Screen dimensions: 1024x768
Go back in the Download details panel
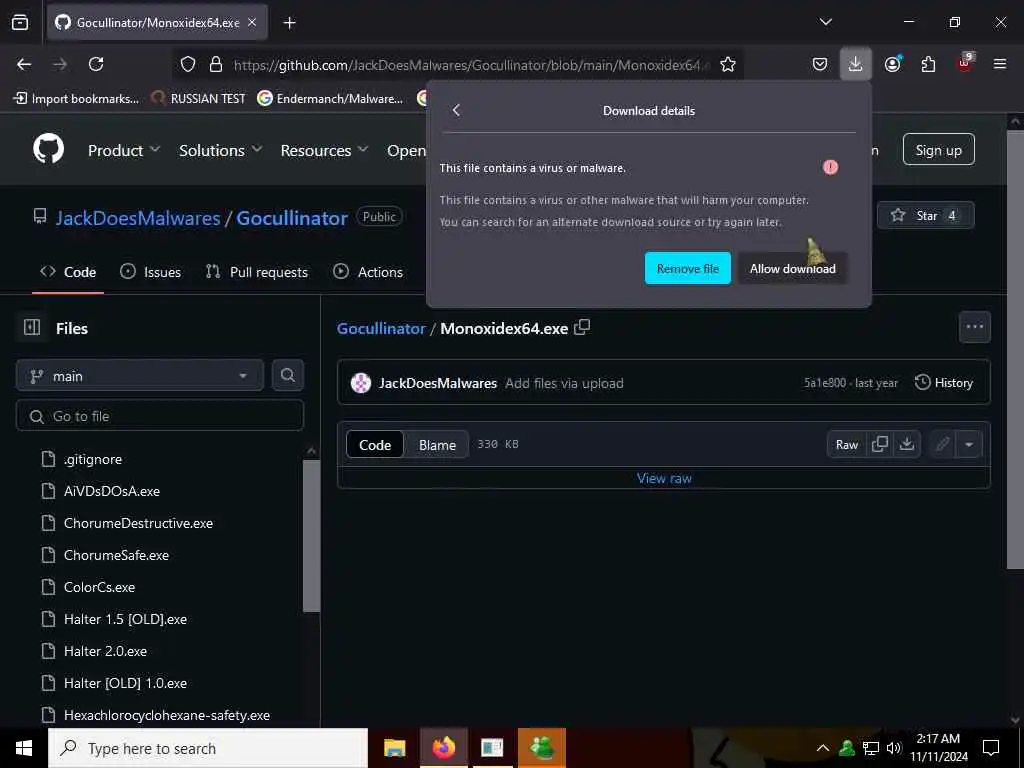[x=456, y=110]
